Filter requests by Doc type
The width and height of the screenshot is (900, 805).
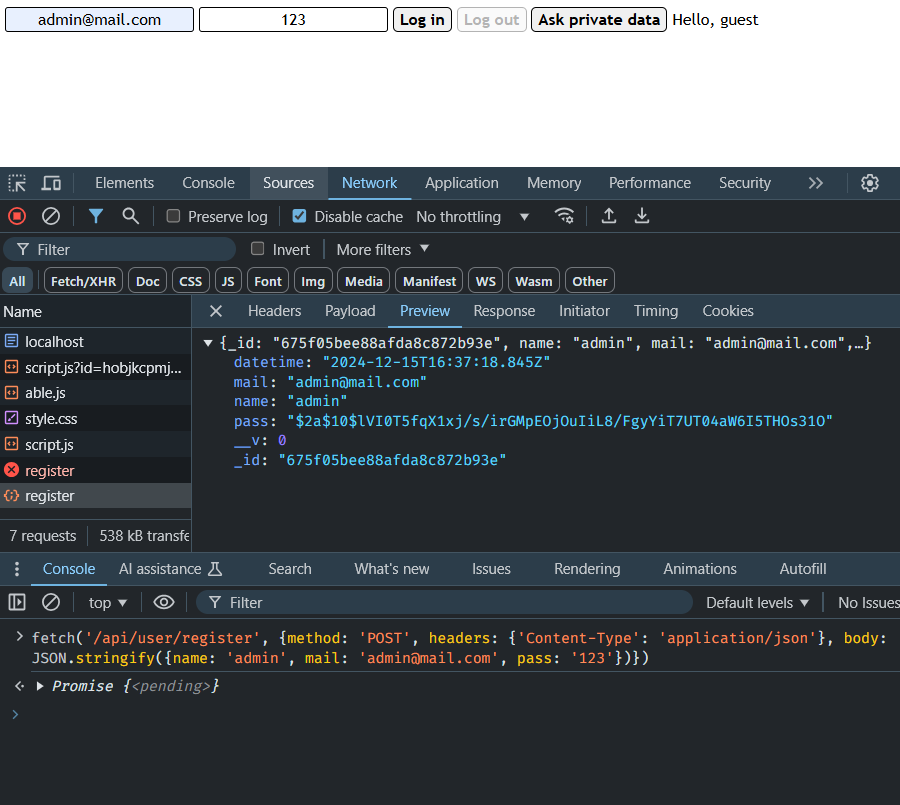[x=148, y=281]
